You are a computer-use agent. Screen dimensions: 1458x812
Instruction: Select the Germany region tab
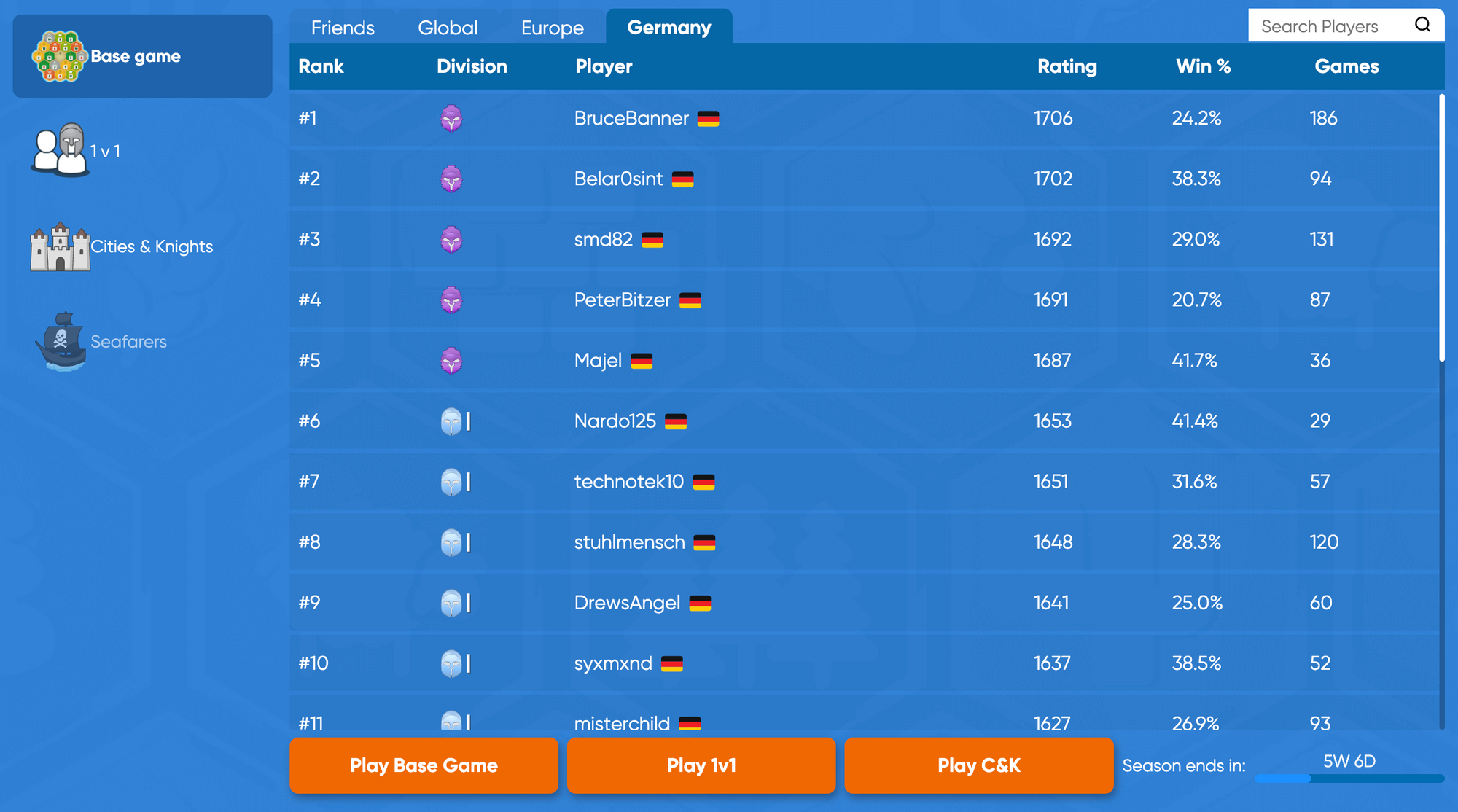click(669, 26)
